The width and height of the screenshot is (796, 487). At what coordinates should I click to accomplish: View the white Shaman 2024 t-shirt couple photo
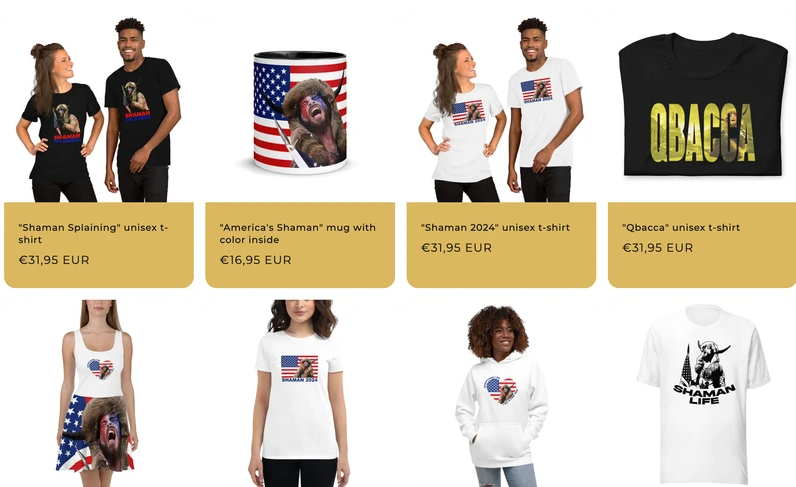tap(501, 108)
